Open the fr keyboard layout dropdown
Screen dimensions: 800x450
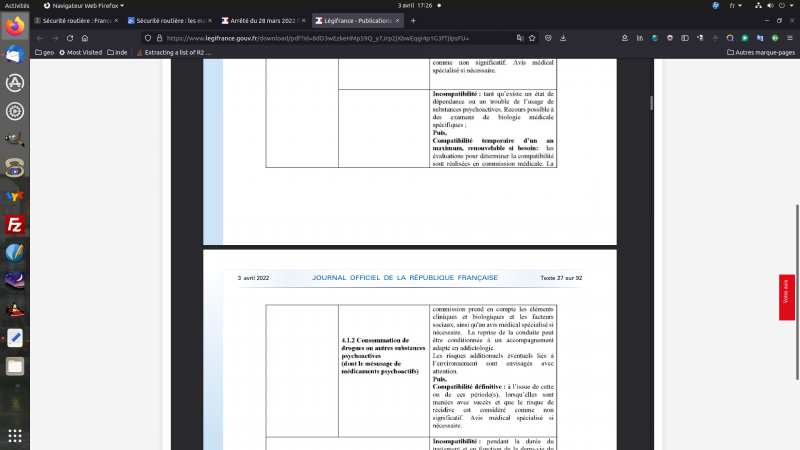pyautogui.click(x=735, y=5)
